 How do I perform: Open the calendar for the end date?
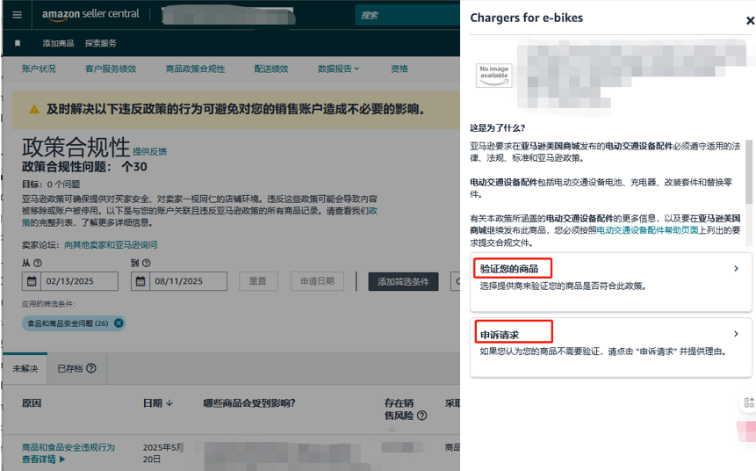(140, 281)
